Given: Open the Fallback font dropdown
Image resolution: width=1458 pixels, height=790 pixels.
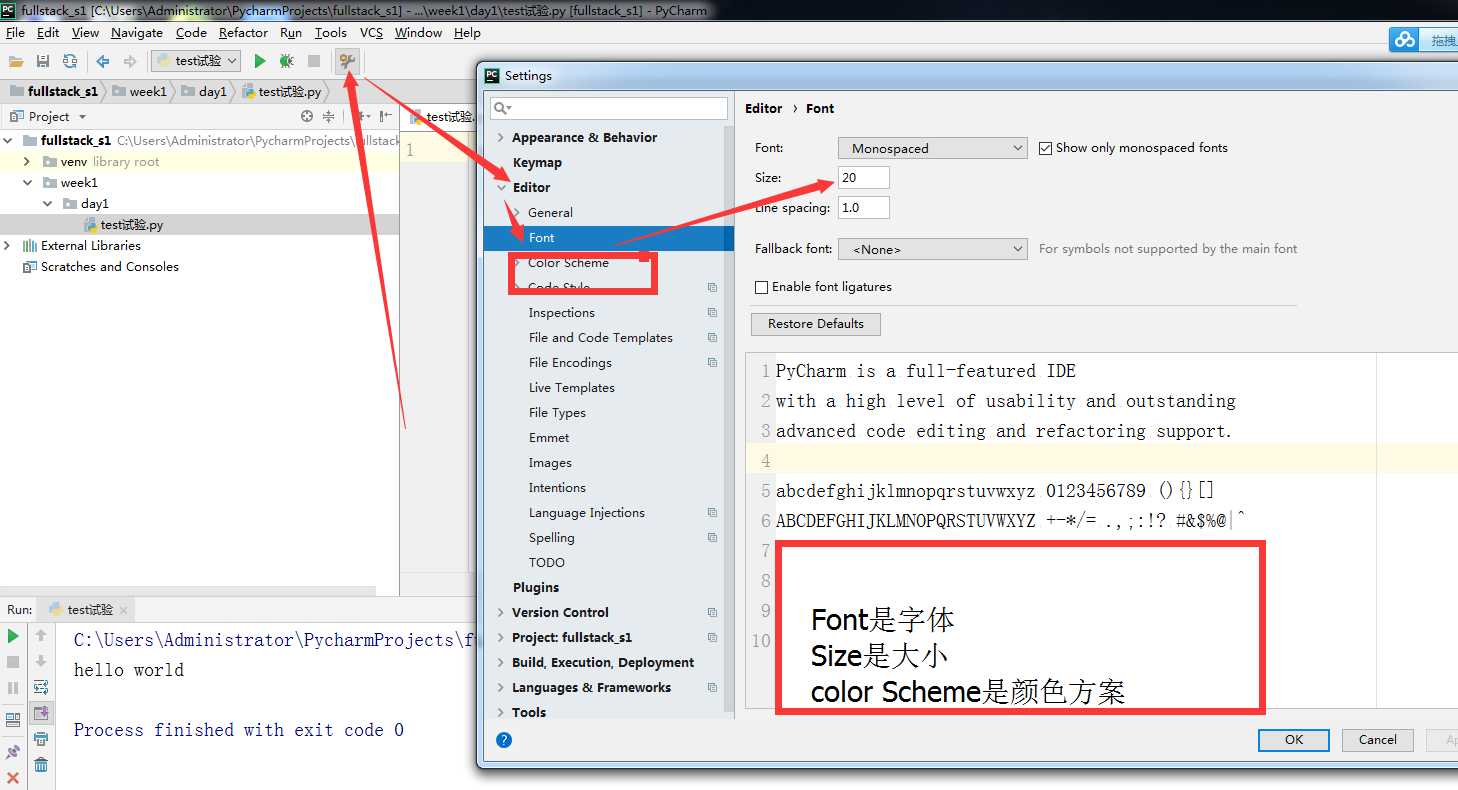Looking at the screenshot, I should coord(933,249).
